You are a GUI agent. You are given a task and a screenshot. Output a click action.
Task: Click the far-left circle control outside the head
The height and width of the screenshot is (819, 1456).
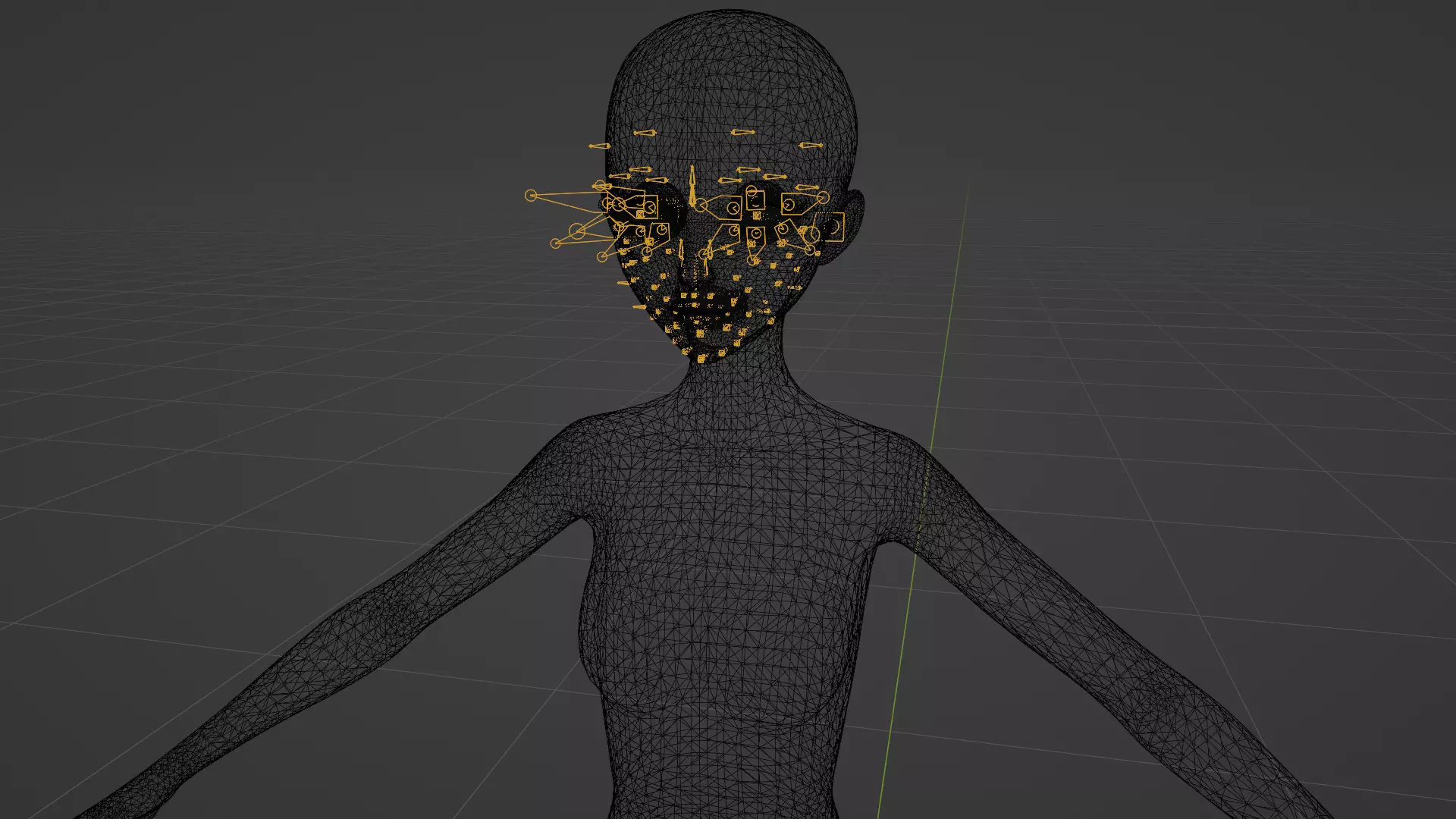click(531, 196)
